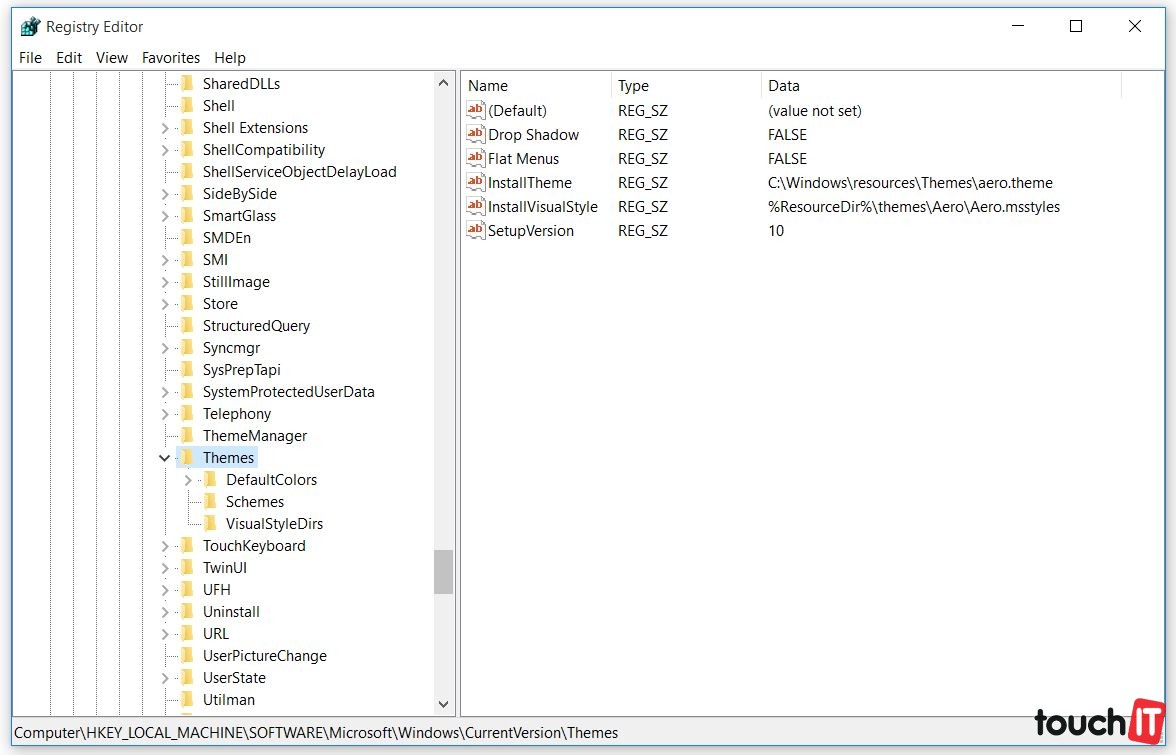Image resolution: width=1176 pixels, height=755 pixels.
Task: Click the InstallVisualStyle value icon
Action: pyautogui.click(x=476, y=207)
